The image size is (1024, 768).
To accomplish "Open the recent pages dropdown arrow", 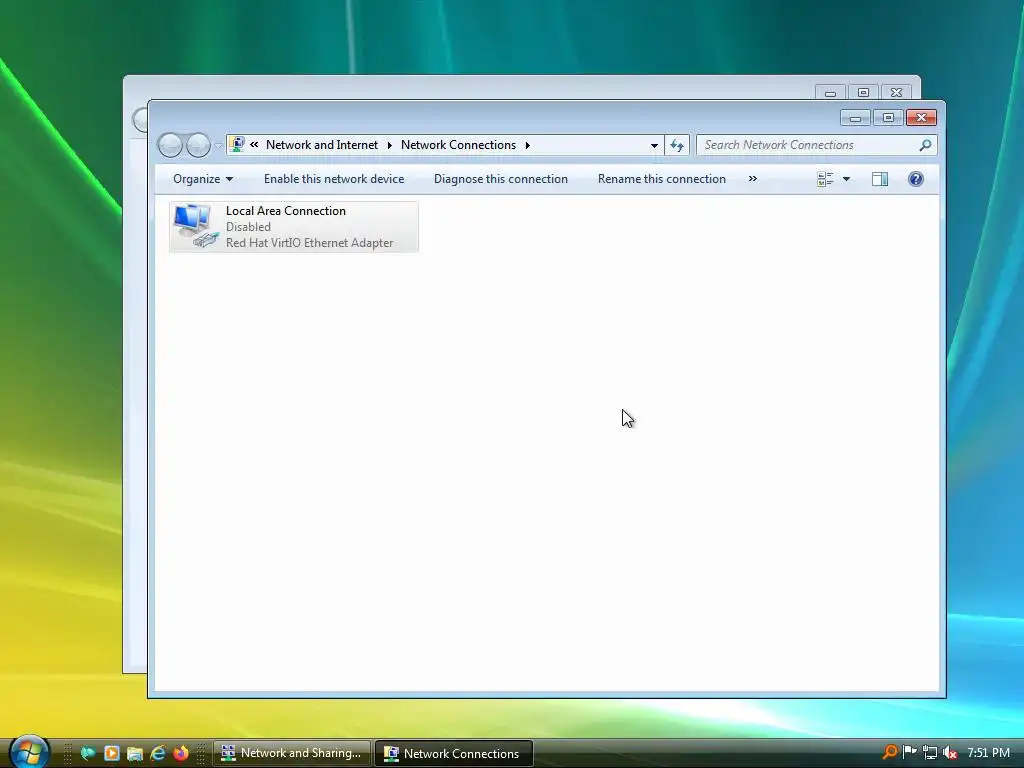I will [218, 146].
